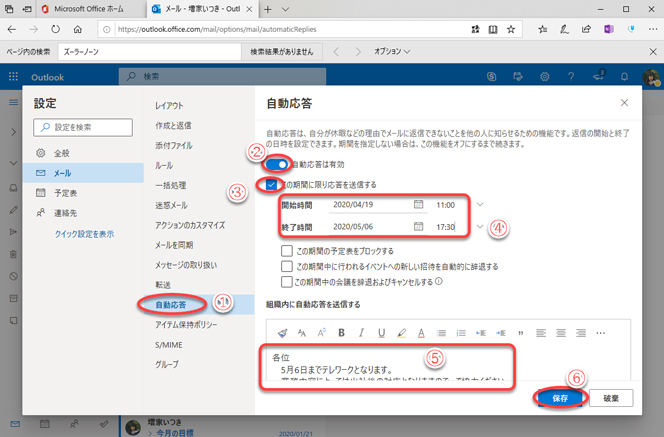The image size is (664, 437).
Task: Check auto-decline new invitations box
Action: click(x=287, y=266)
